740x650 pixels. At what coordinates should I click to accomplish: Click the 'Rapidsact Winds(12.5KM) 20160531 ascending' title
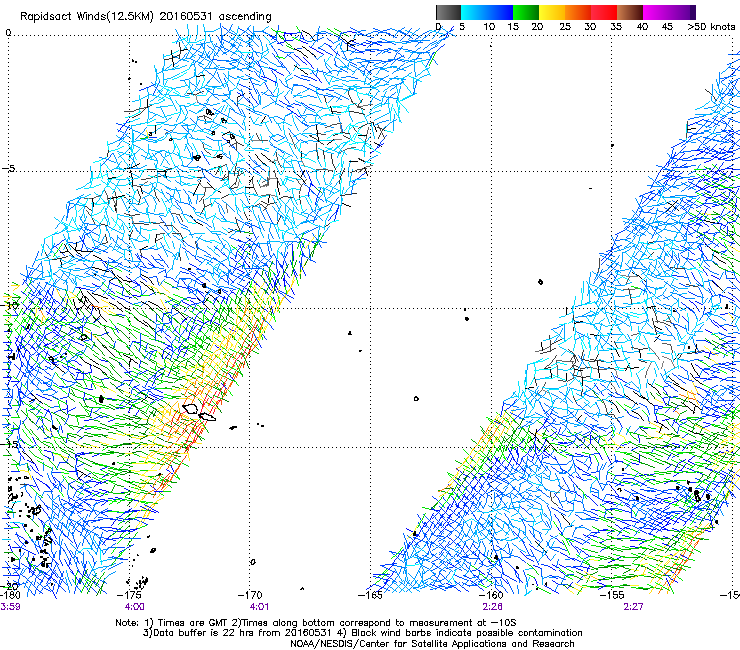tap(146, 17)
